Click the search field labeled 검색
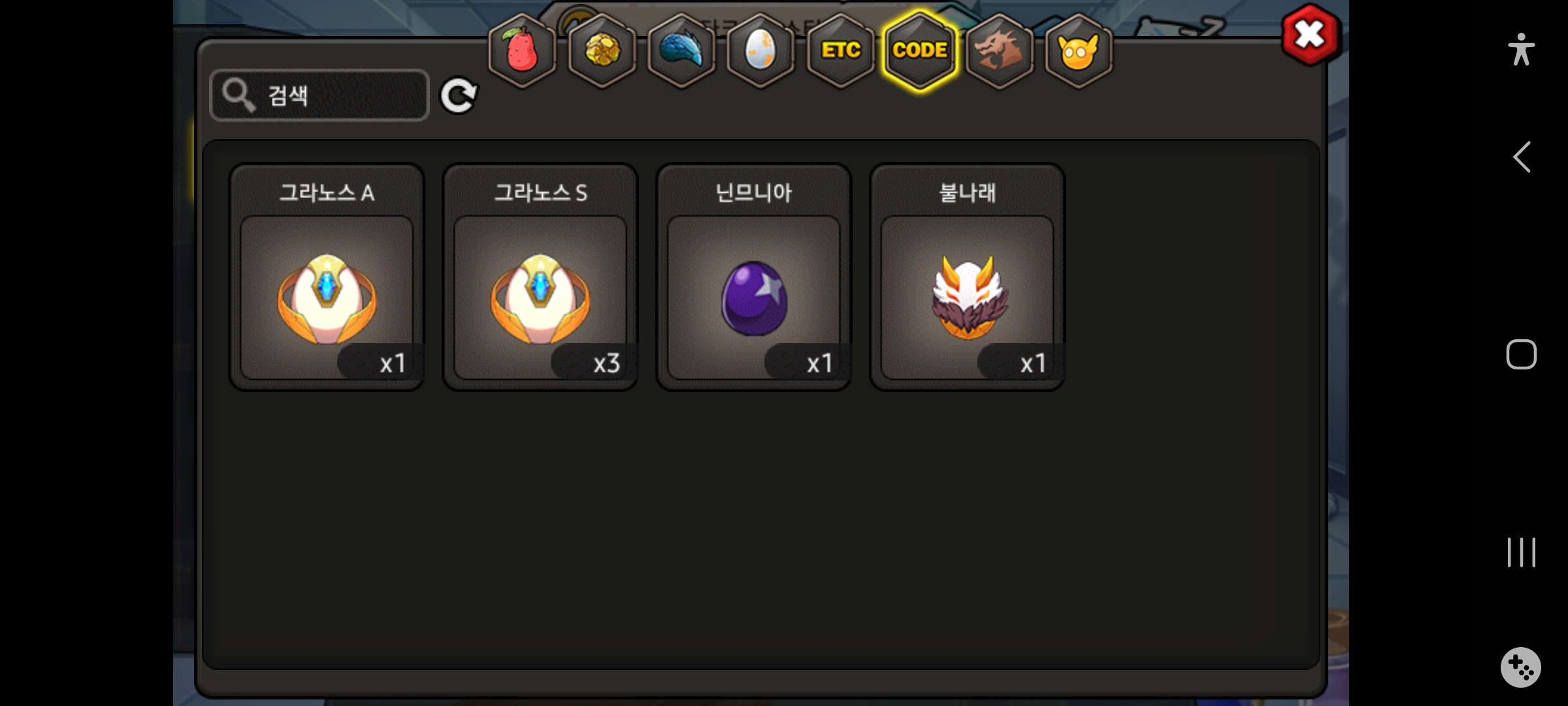This screenshot has height=706, width=1568. click(319, 95)
